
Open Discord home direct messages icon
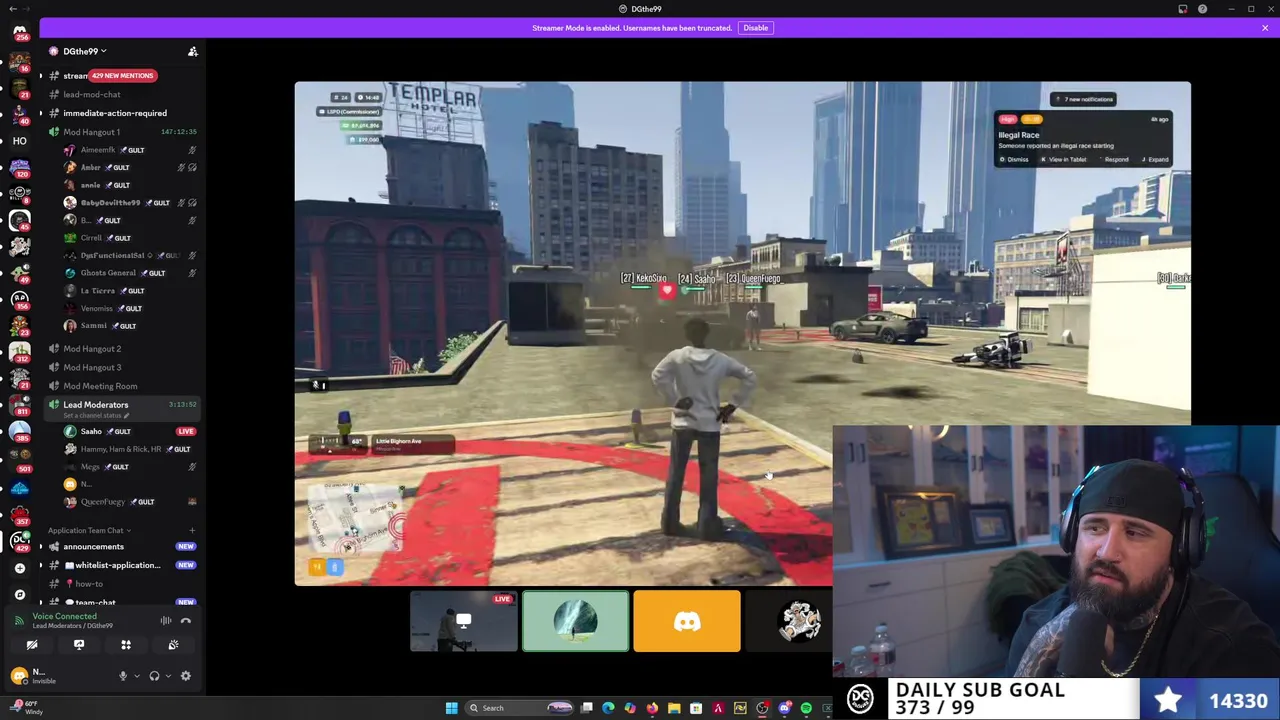[19, 32]
